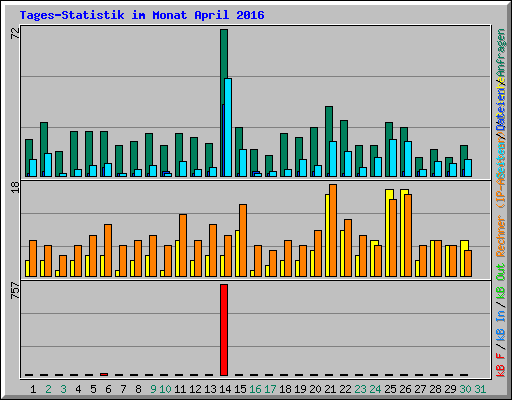Click green day label '30'
512x400 pixels.
[x=465, y=389]
